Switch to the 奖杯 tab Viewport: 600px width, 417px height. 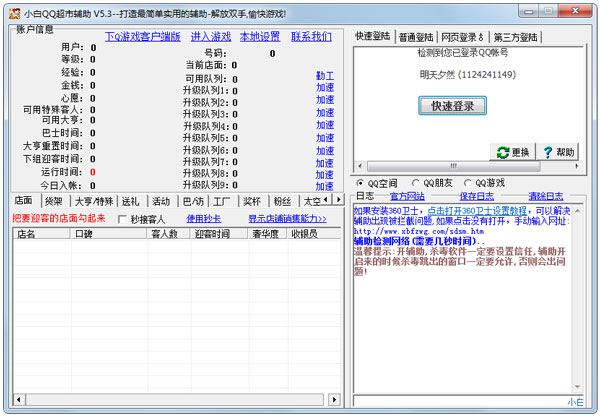252,202
